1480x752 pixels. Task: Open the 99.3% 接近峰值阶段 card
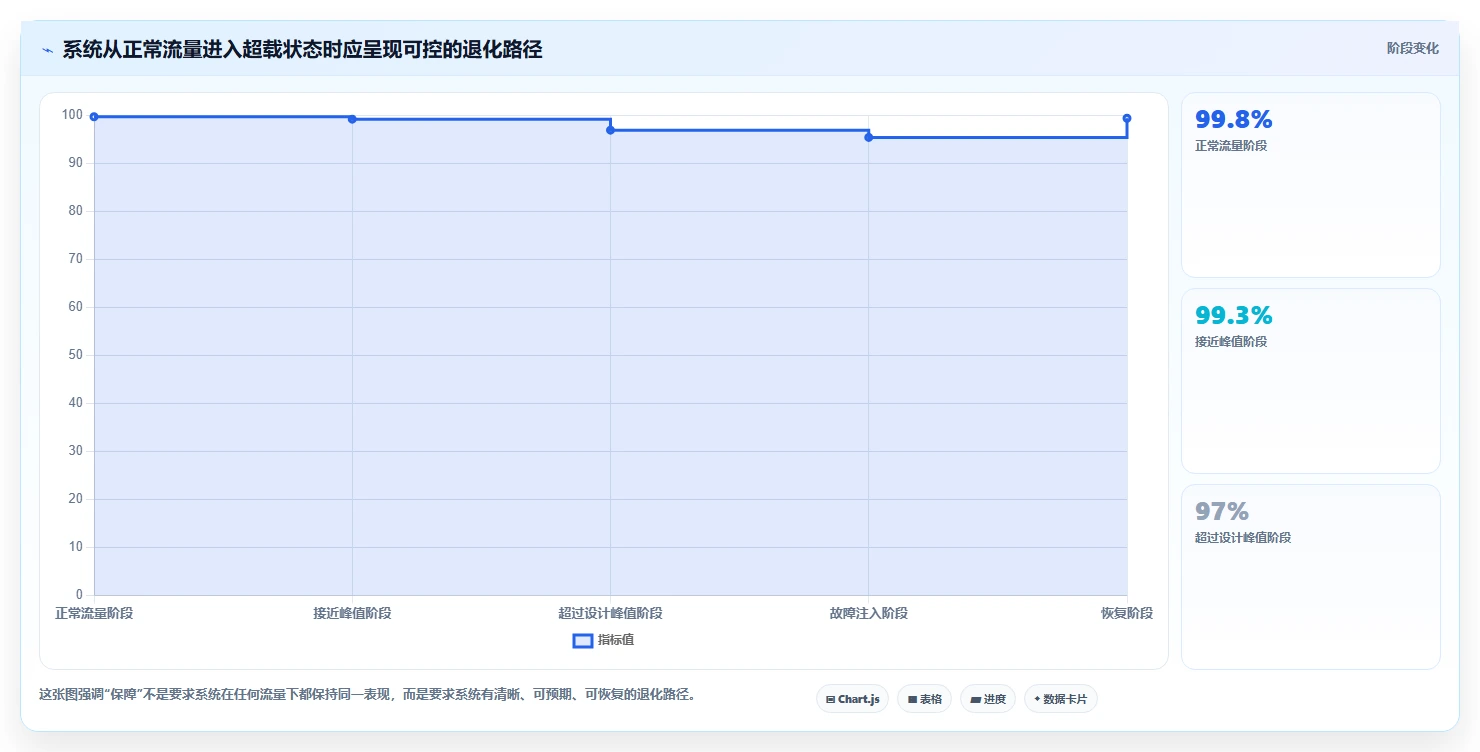(x=1311, y=381)
